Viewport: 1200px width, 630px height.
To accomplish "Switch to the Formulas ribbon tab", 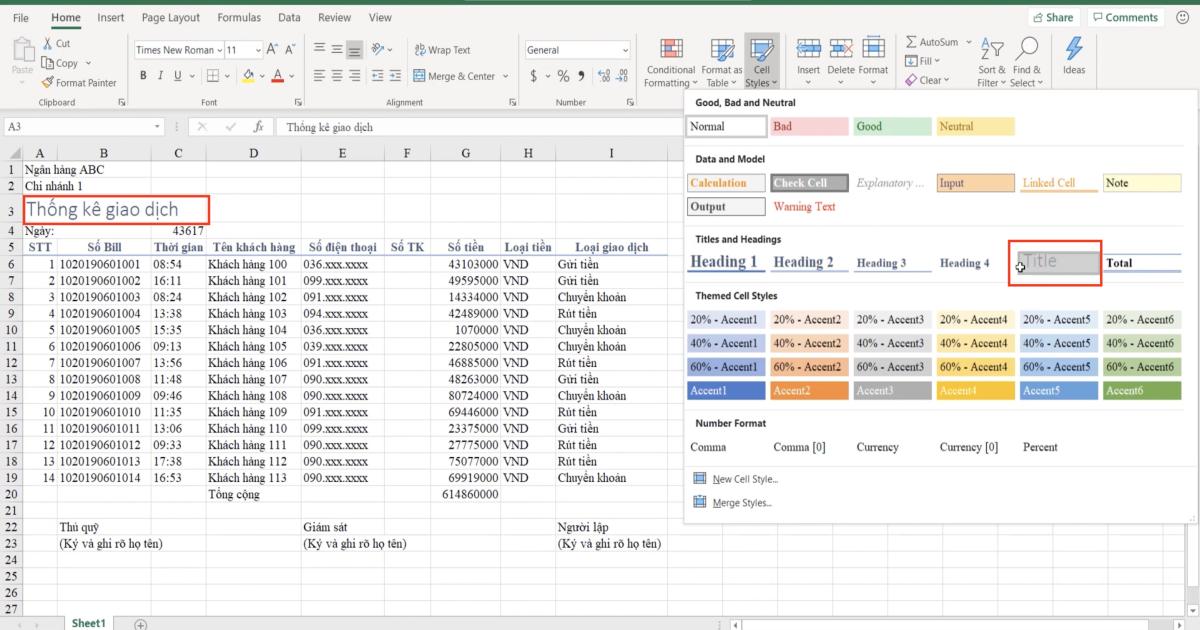I will click(x=239, y=17).
